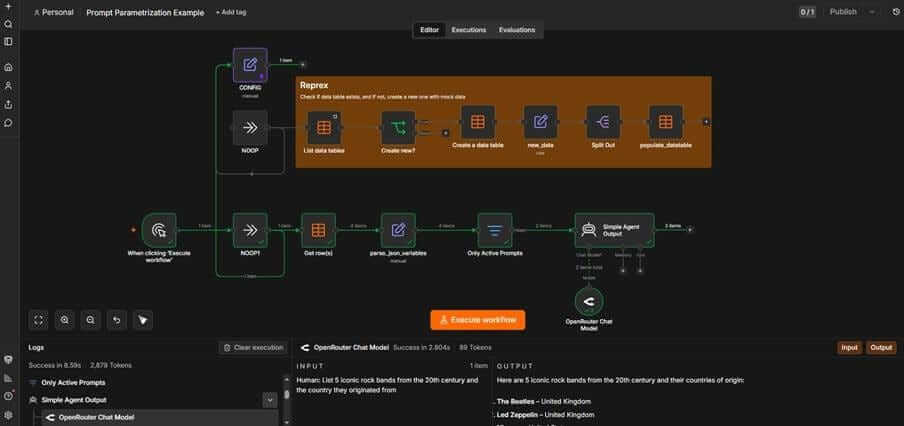The image size is (904, 426).
Task: Open the Home icon in left sidebar
Action: [x=8, y=67]
